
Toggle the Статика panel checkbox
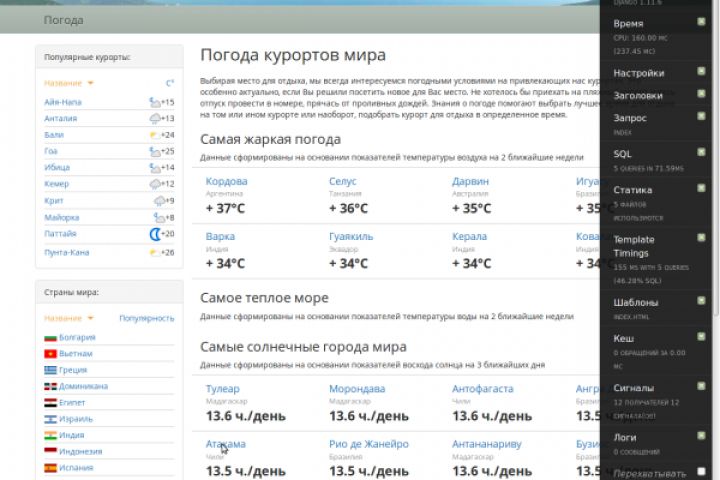(701, 188)
